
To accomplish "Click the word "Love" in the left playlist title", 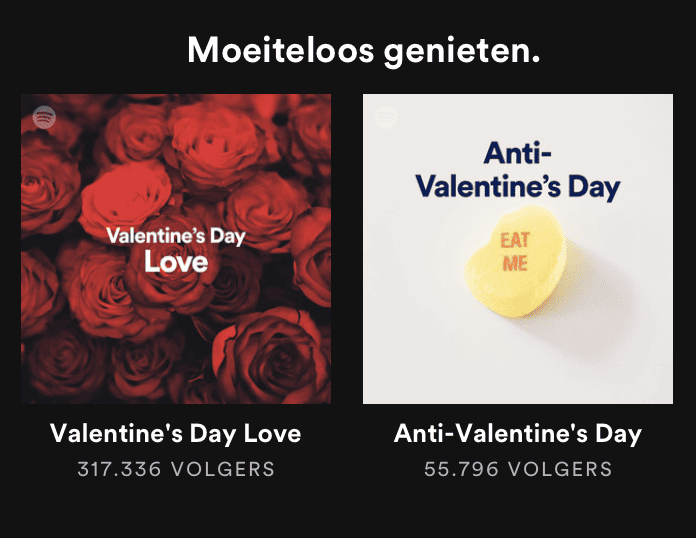I will coord(268,434).
